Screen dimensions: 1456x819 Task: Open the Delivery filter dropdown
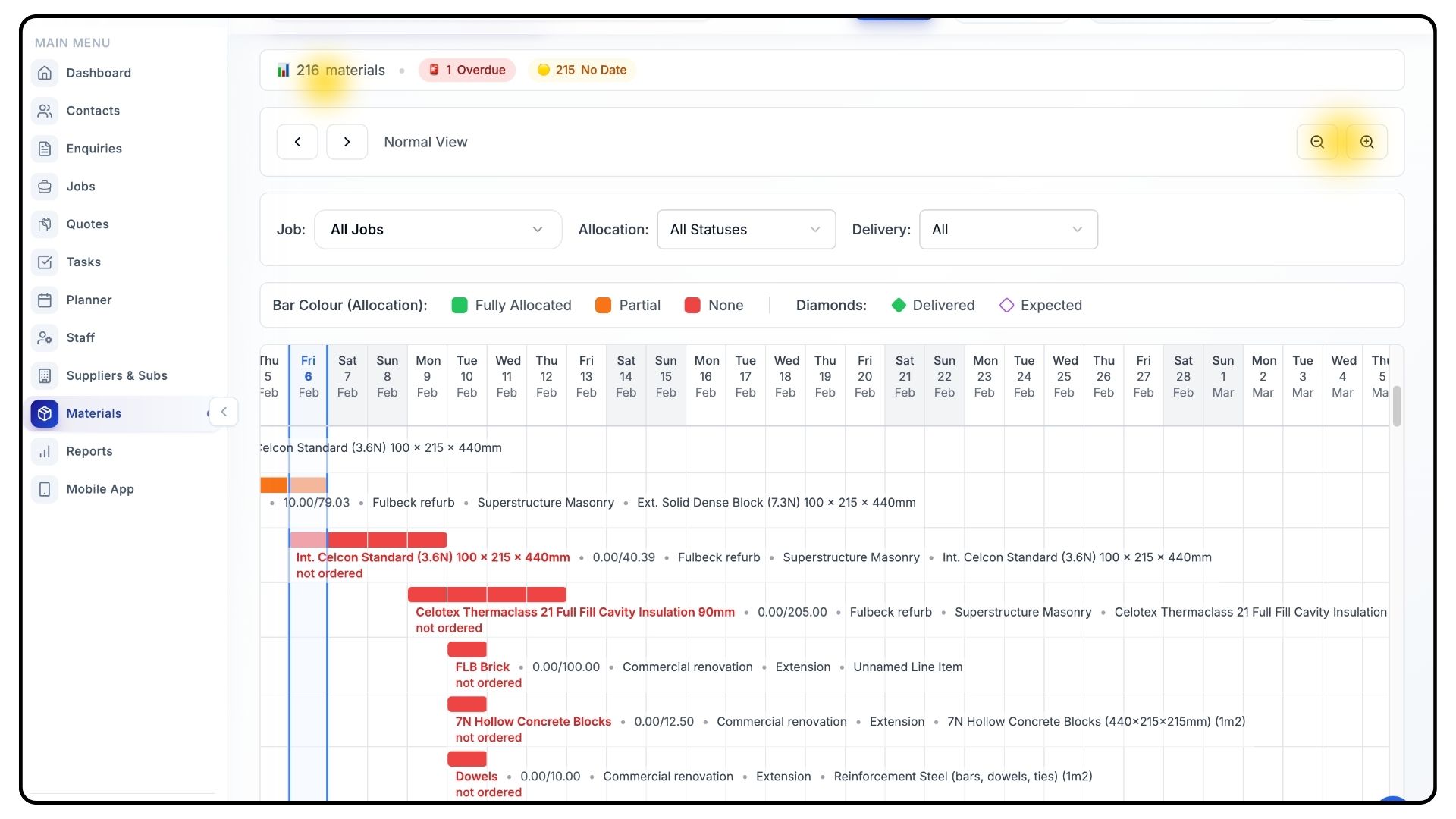(x=1008, y=230)
